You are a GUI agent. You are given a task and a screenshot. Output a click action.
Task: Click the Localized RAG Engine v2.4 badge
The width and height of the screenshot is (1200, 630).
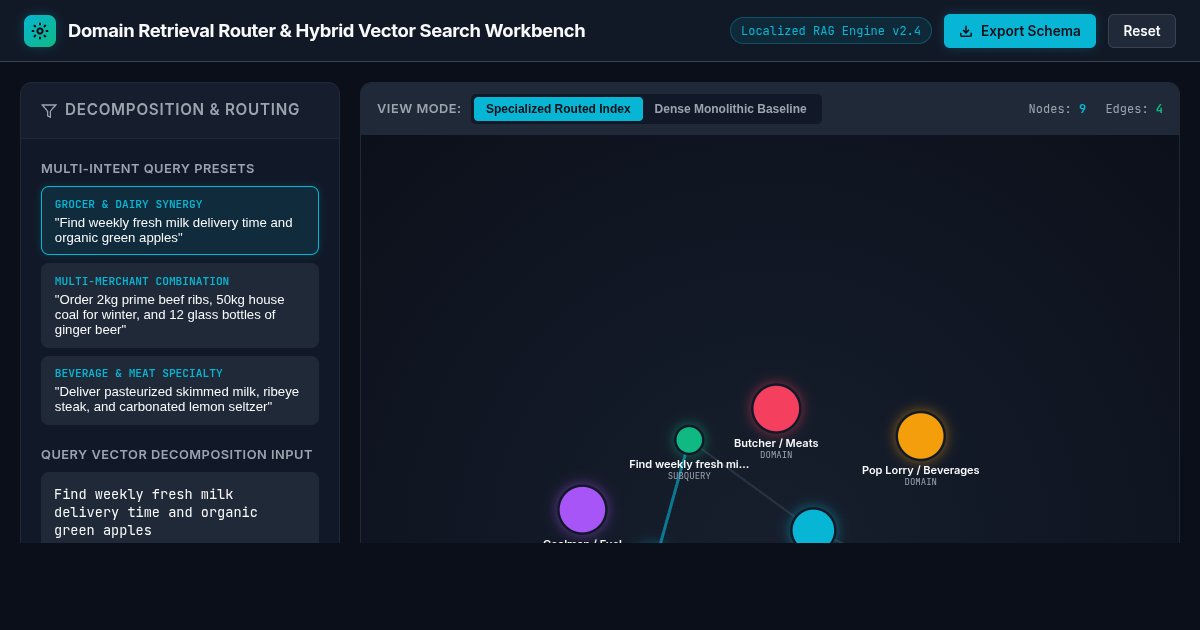pyautogui.click(x=831, y=31)
